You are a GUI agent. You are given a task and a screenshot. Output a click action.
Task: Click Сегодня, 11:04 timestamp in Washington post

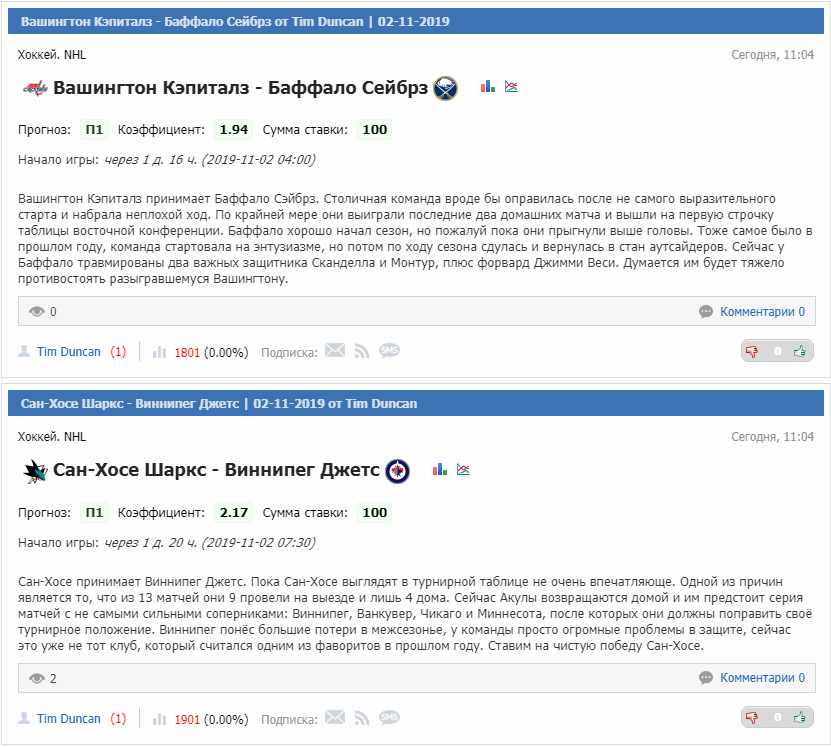point(772,55)
